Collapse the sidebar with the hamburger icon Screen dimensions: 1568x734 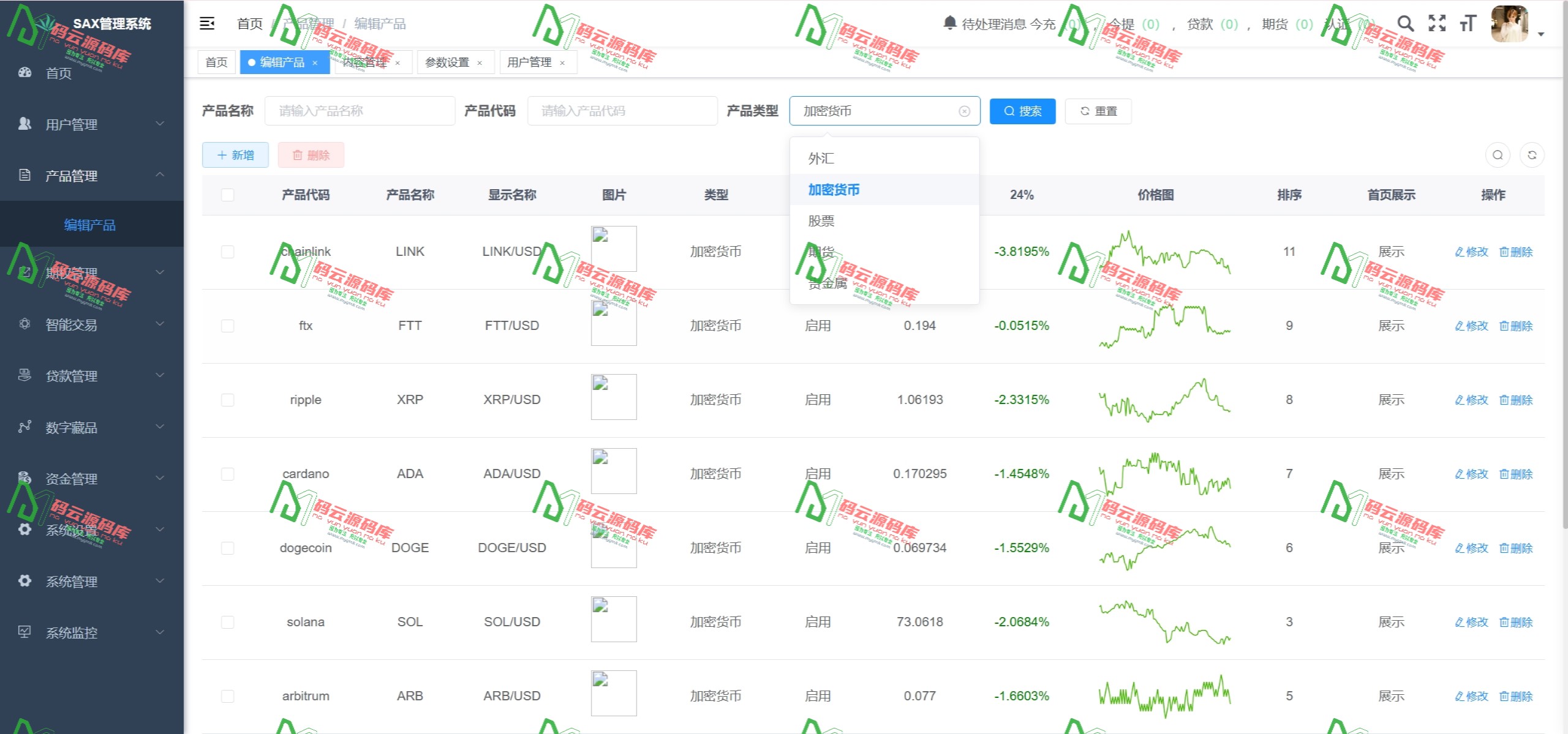pos(207,24)
